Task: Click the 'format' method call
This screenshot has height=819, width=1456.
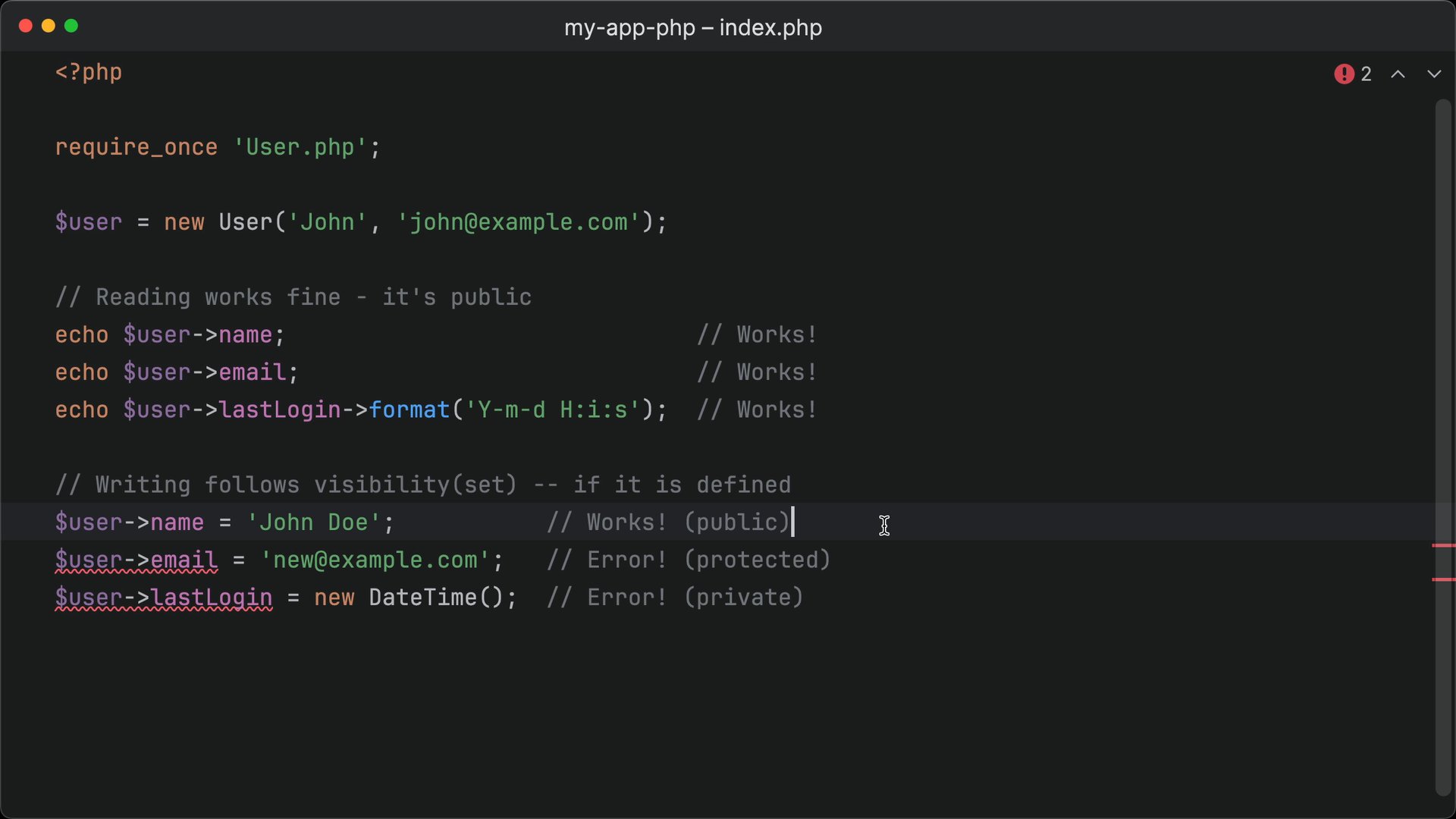Action: (409, 409)
